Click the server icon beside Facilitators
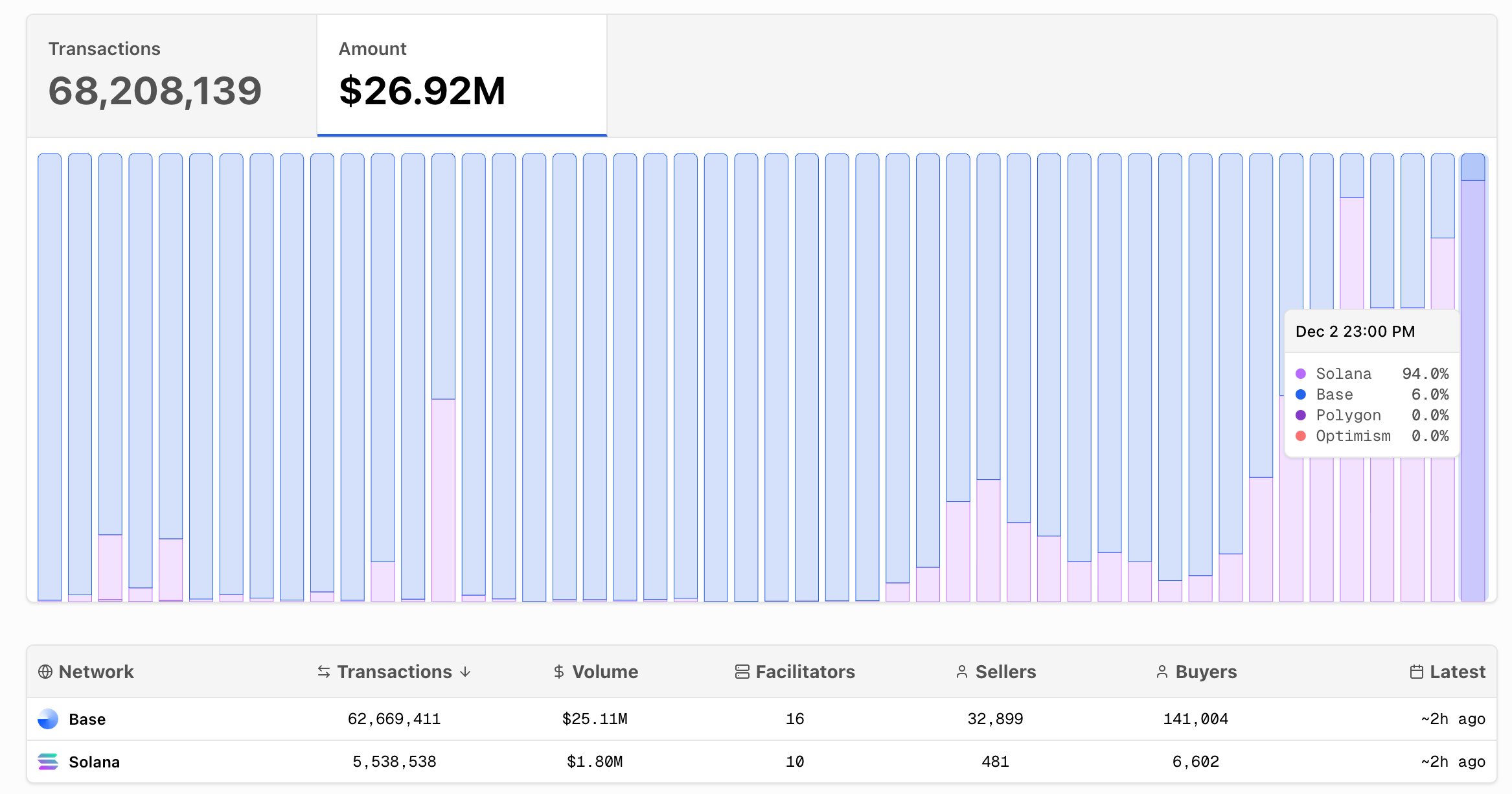 (x=742, y=672)
